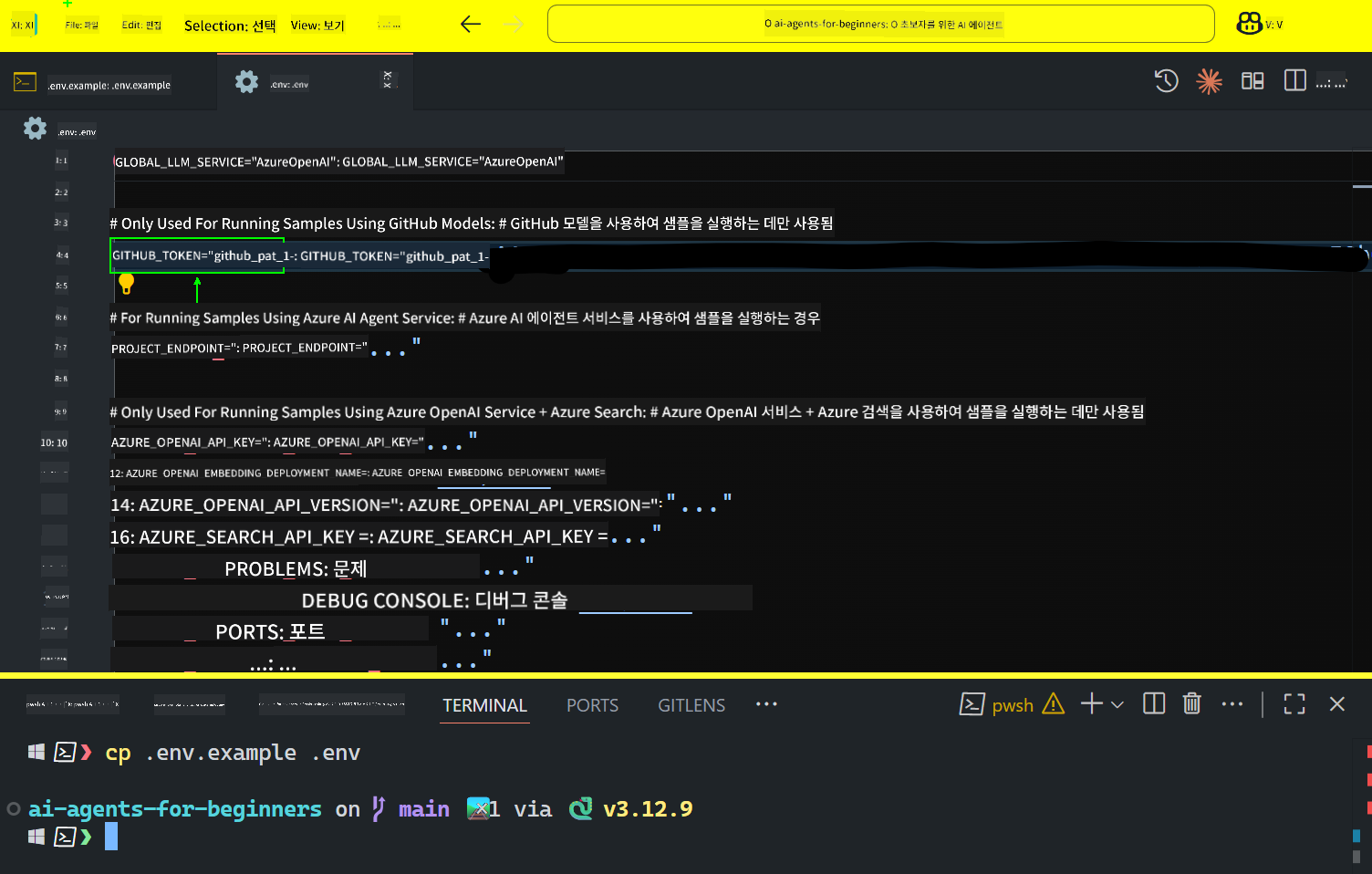Create a new terminal with plus

pos(1091,704)
